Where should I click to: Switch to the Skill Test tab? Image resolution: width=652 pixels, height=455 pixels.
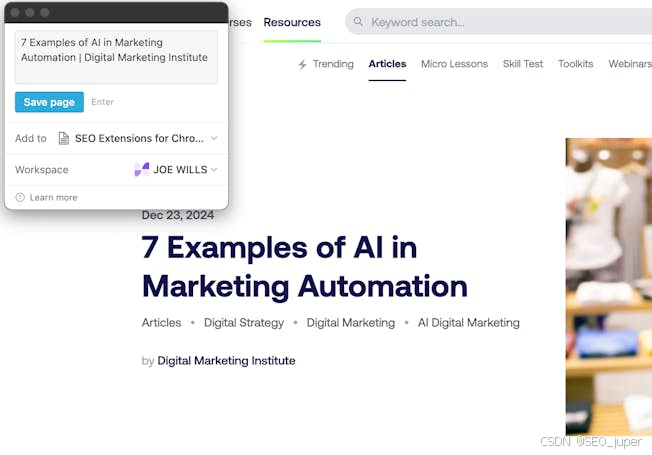point(523,64)
